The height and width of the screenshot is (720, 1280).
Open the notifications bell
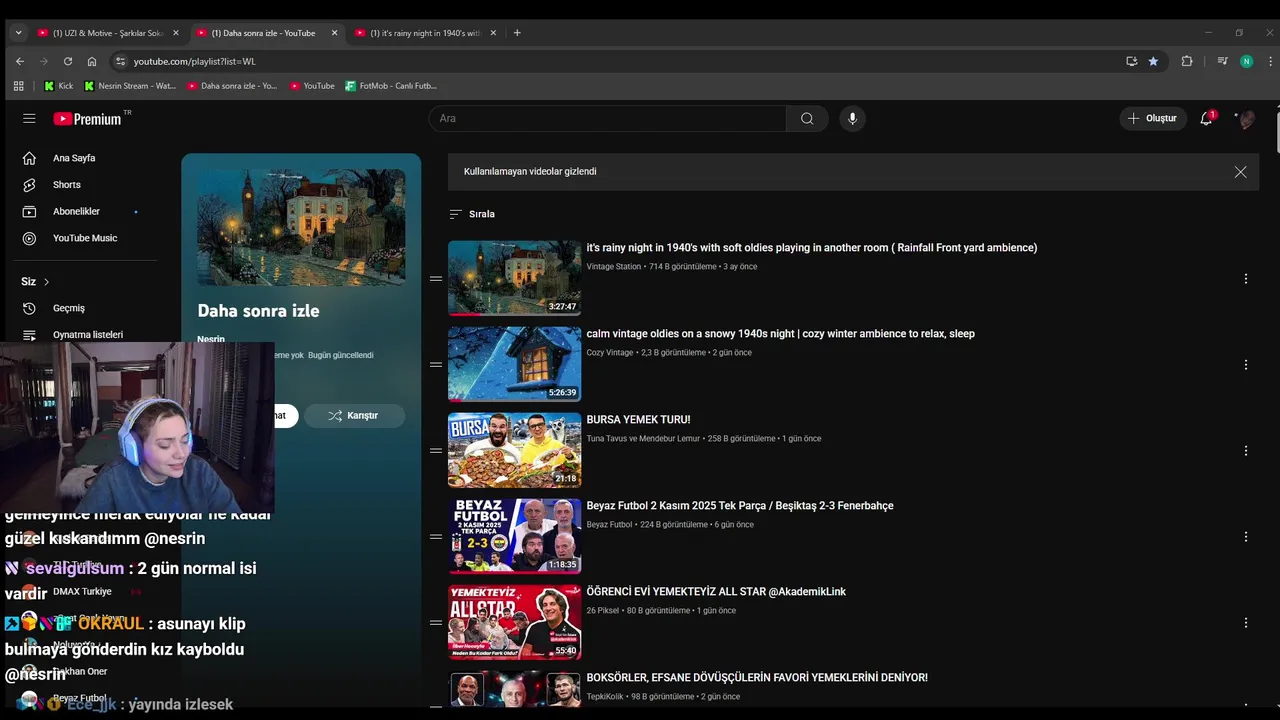[x=1207, y=118]
